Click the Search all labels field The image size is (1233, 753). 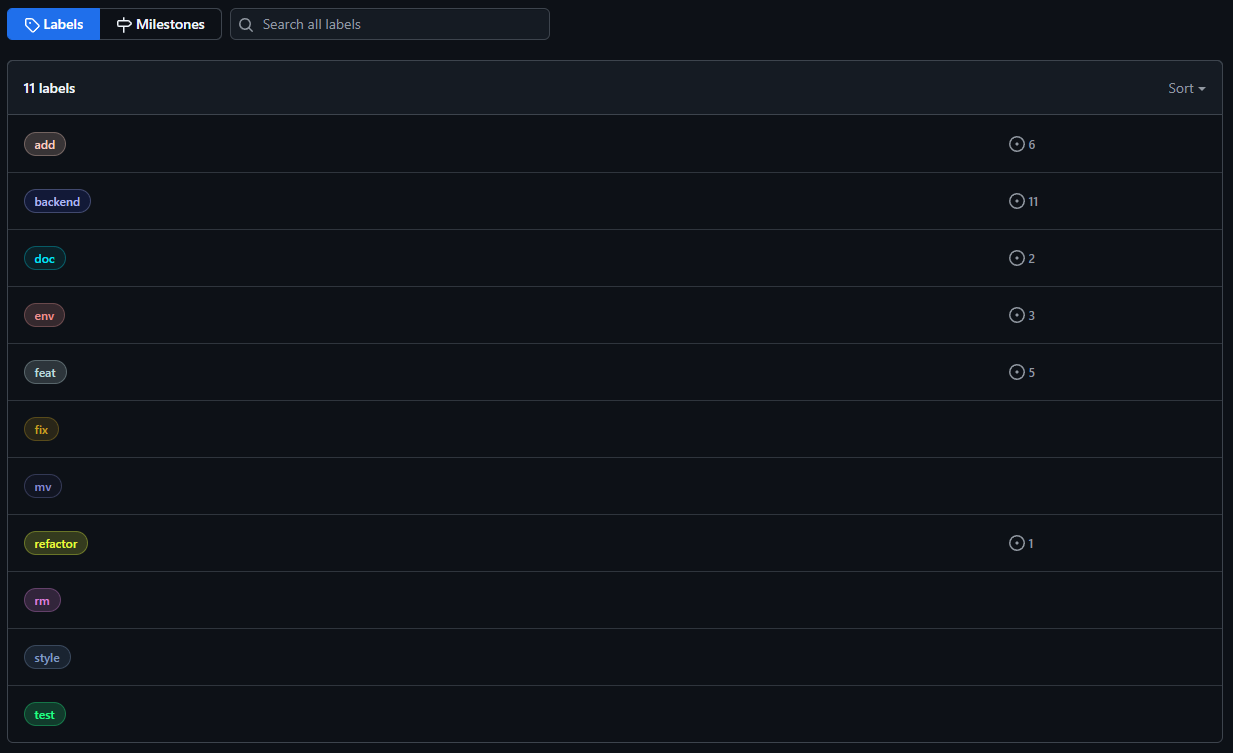[389, 23]
